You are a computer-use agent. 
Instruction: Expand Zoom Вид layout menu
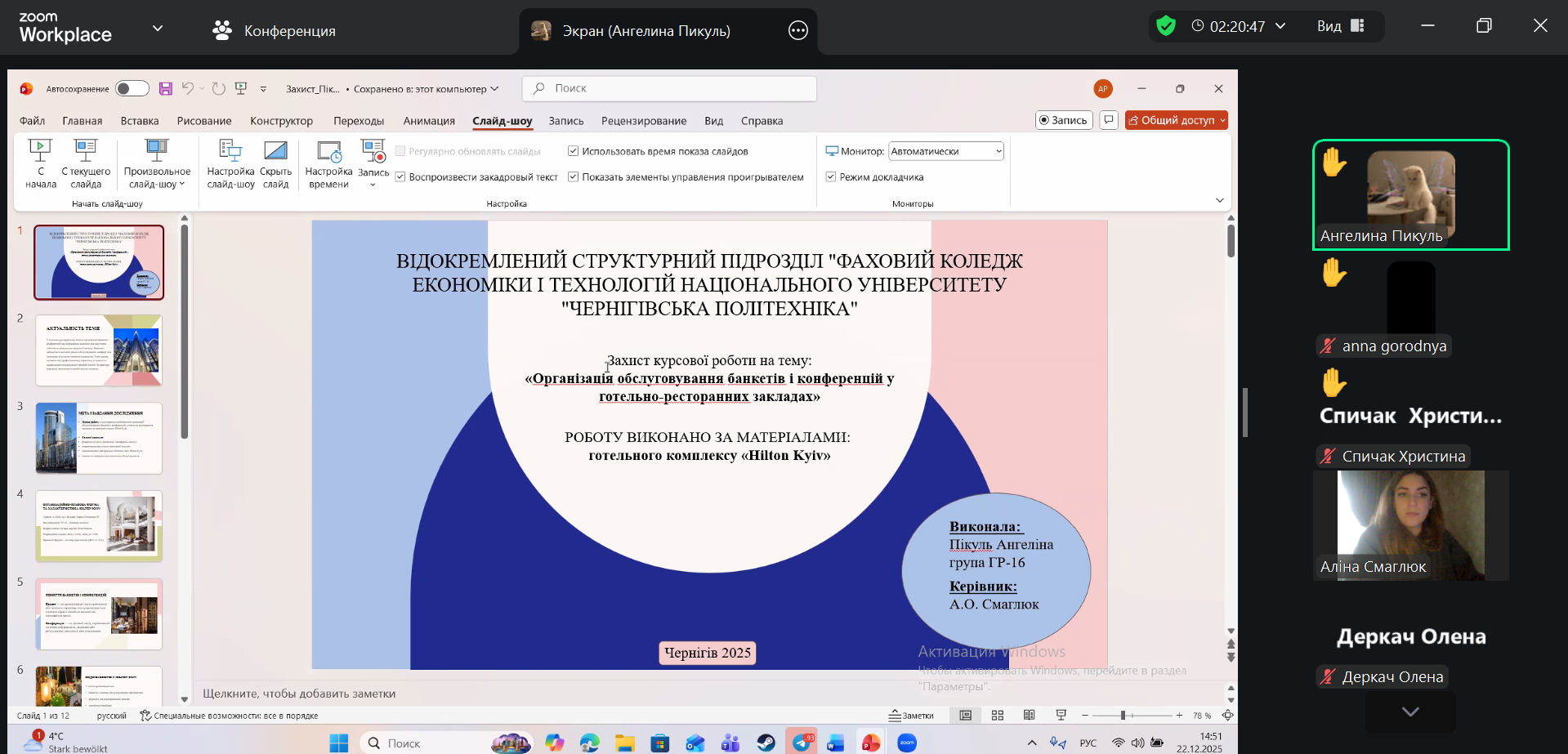tap(1340, 26)
